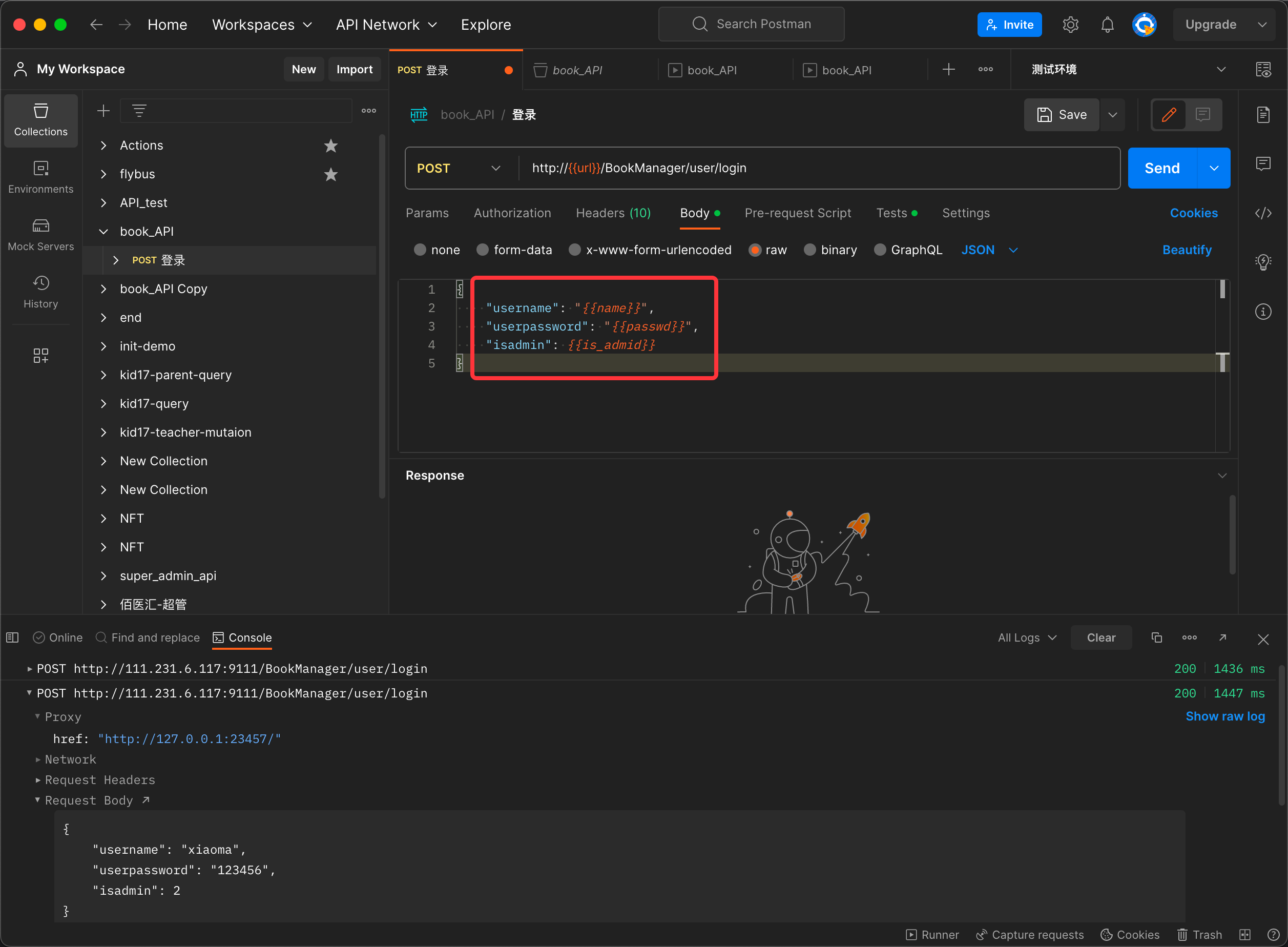Viewport: 1288px width, 947px height.
Task: Open settings gear icon in header
Action: [1070, 25]
